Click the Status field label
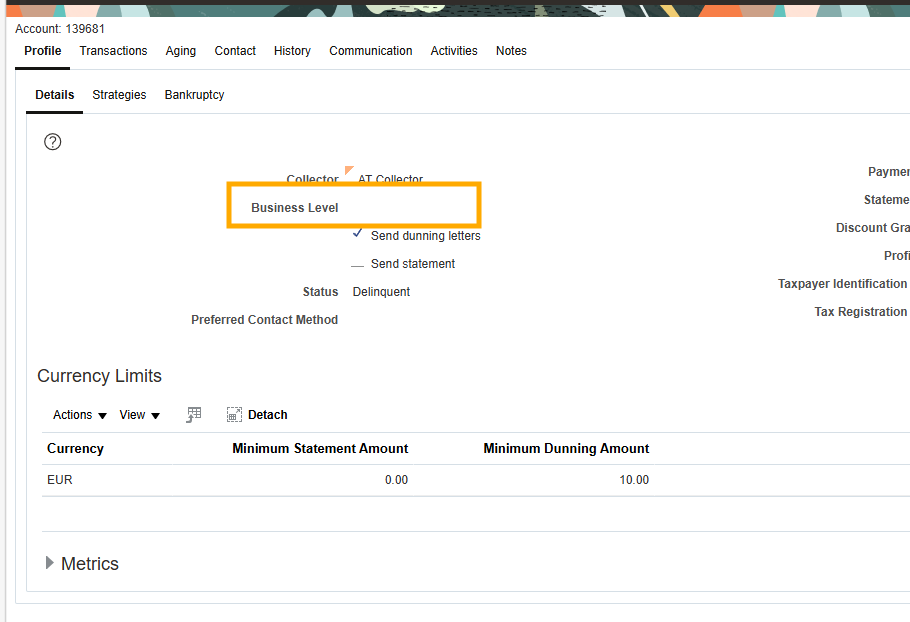910x622 pixels. coord(320,292)
